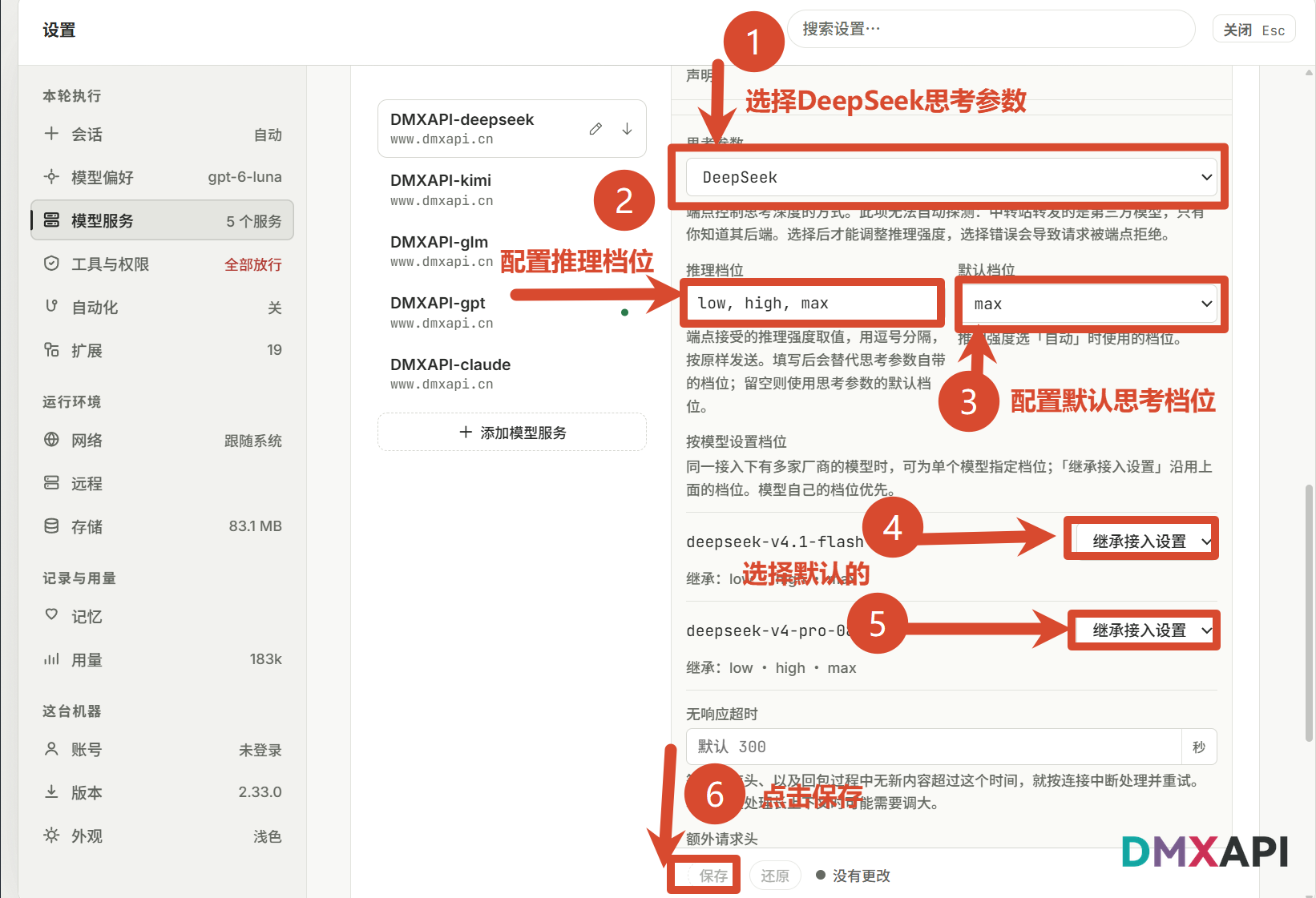Screen dimensions: 1316x898
Task: Open the 默认档位 max dropdown
Action: pyautogui.click(x=1088, y=304)
